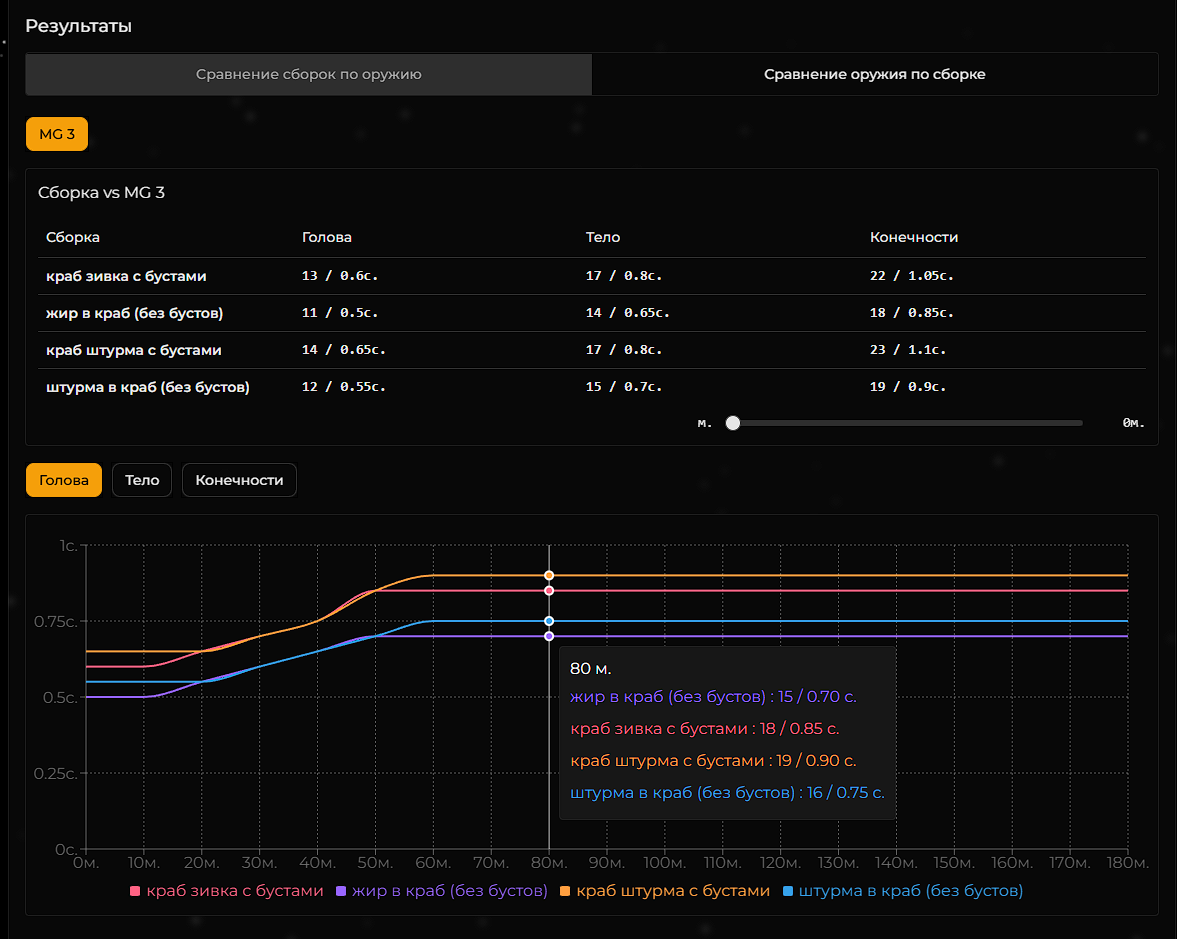
Task: Click the orange data point at 80m
Action: [549, 575]
